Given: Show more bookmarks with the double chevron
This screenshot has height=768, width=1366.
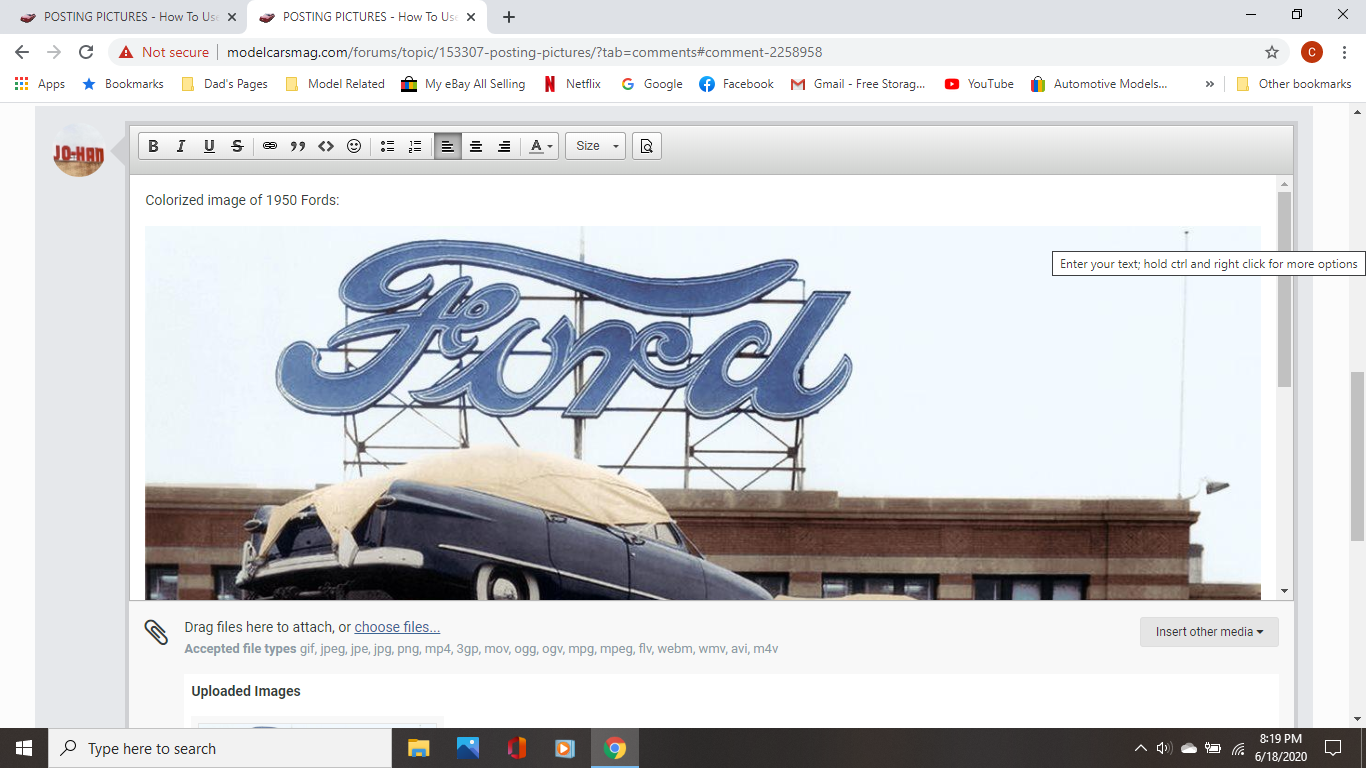Looking at the screenshot, I should point(1210,84).
